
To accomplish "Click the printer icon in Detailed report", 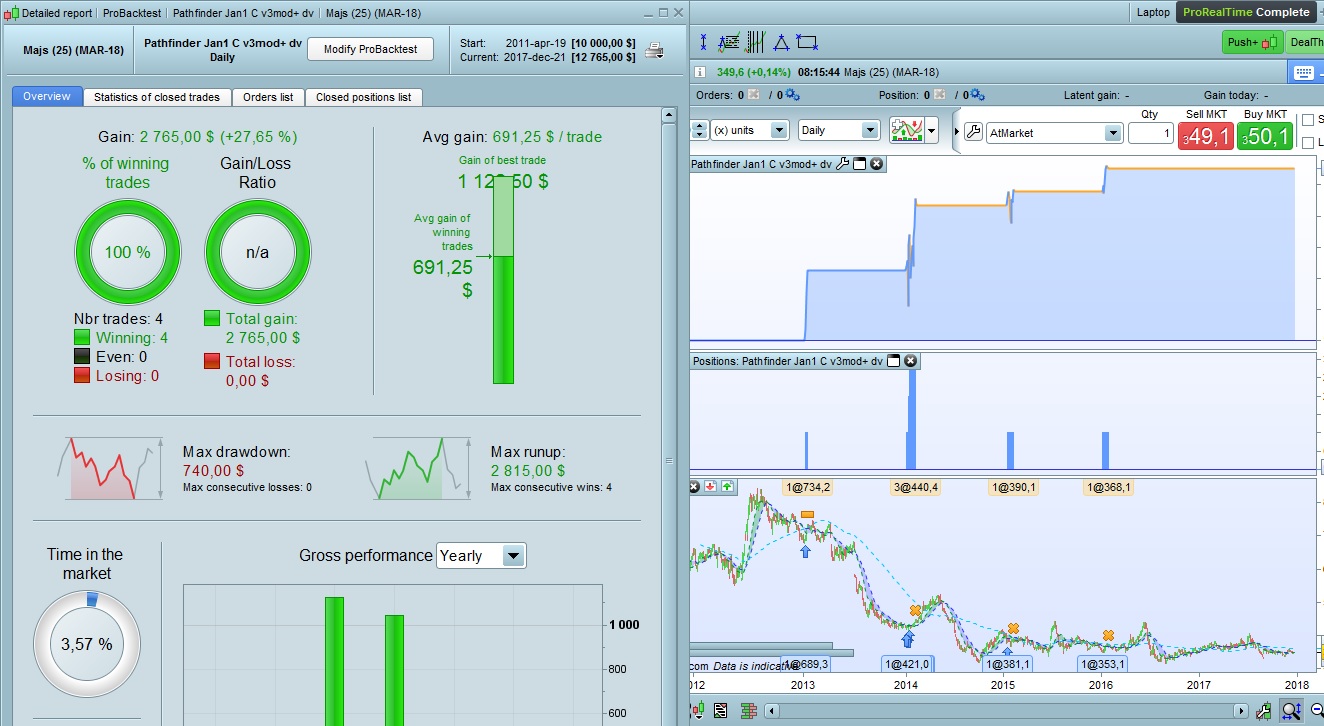I will [x=654, y=50].
